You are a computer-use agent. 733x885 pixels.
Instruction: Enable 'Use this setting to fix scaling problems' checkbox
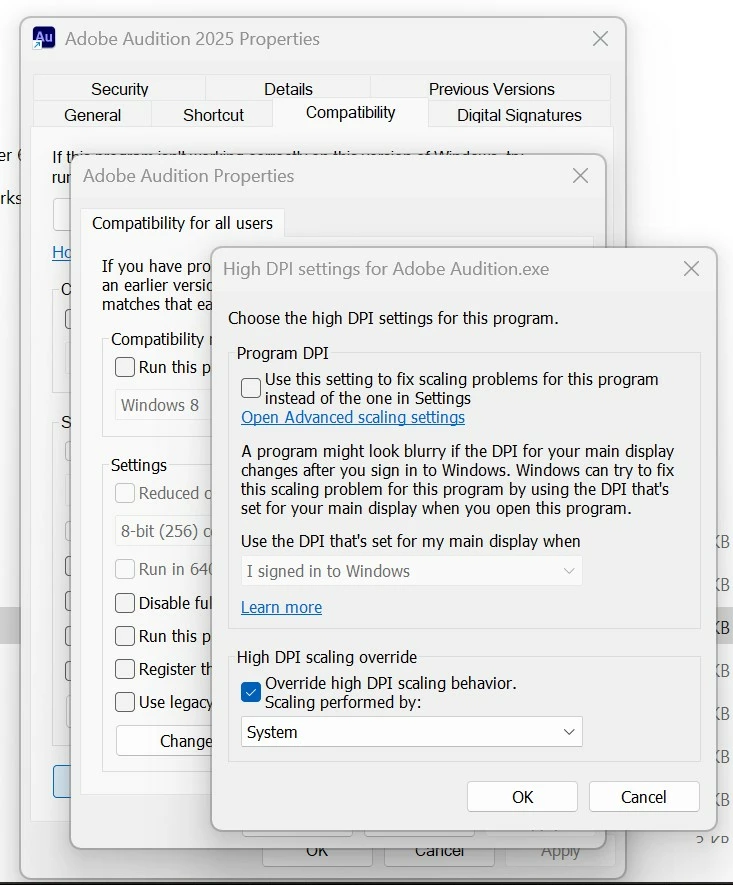(251, 388)
